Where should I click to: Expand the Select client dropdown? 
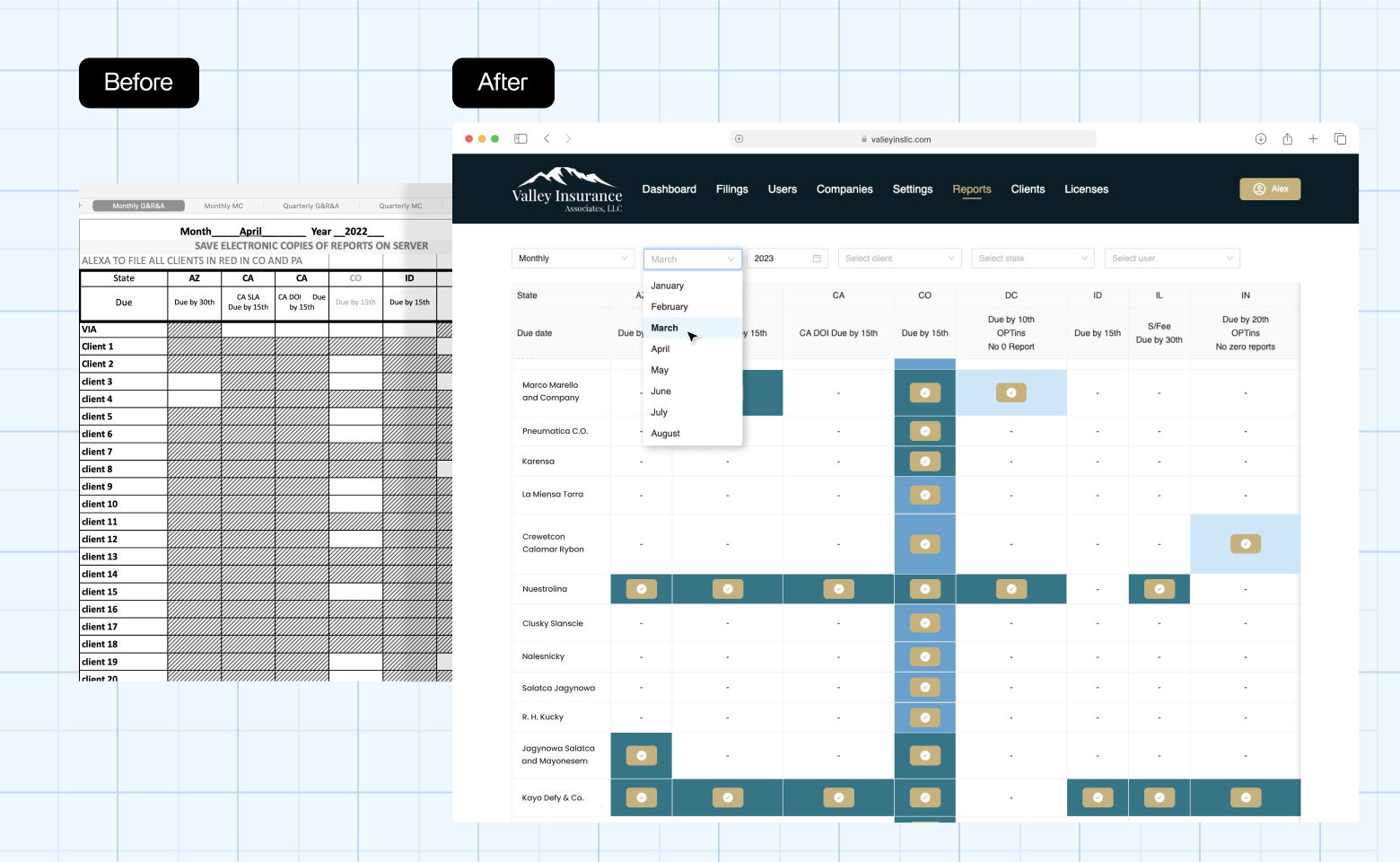pos(900,259)
